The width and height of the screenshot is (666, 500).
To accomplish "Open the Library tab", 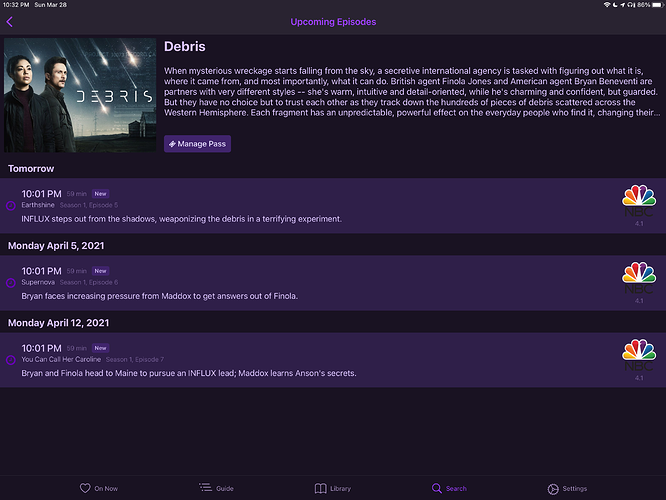I will (333, 488).
